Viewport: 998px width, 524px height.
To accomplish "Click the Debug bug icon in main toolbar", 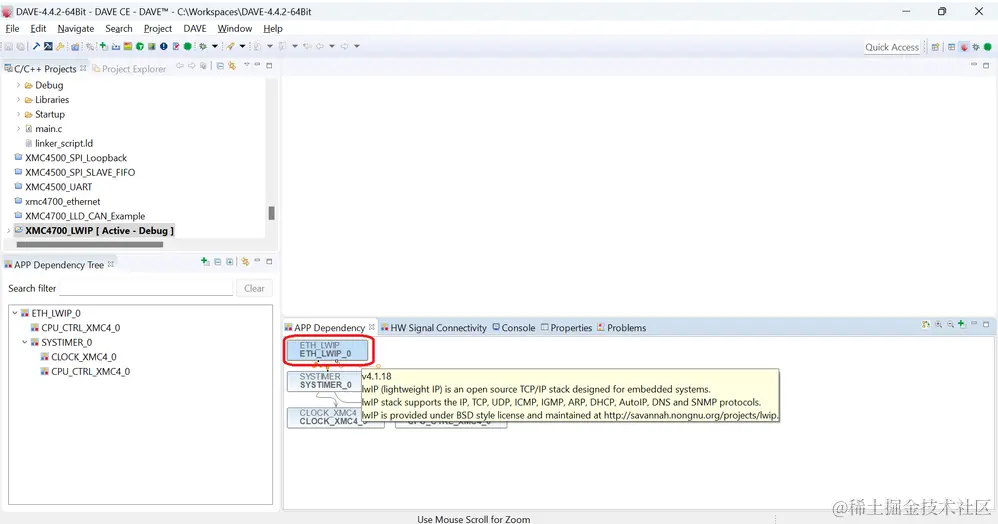I will pyautogui.click(x=203, y=46).
